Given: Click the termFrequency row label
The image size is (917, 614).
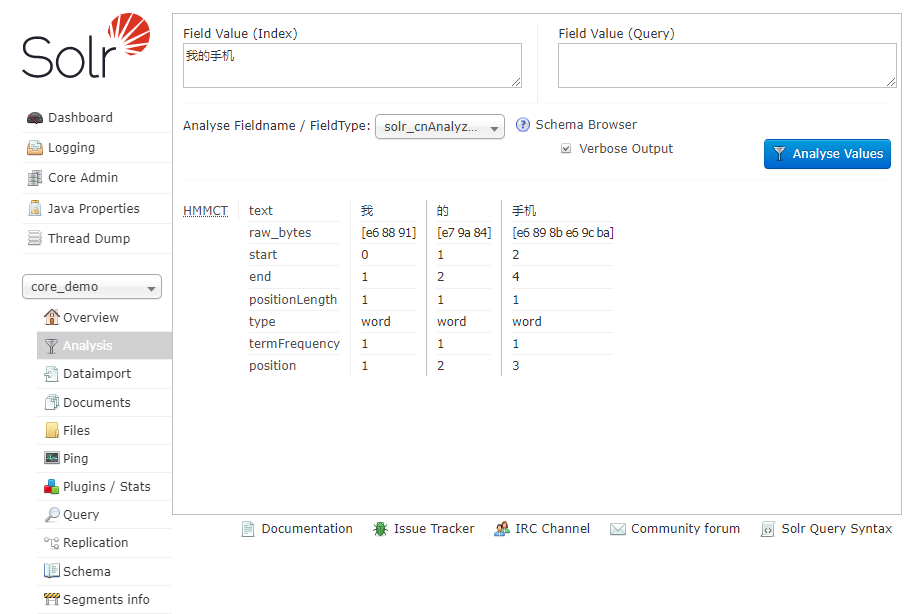Looking at the screenshot, I should pos(294,343).
